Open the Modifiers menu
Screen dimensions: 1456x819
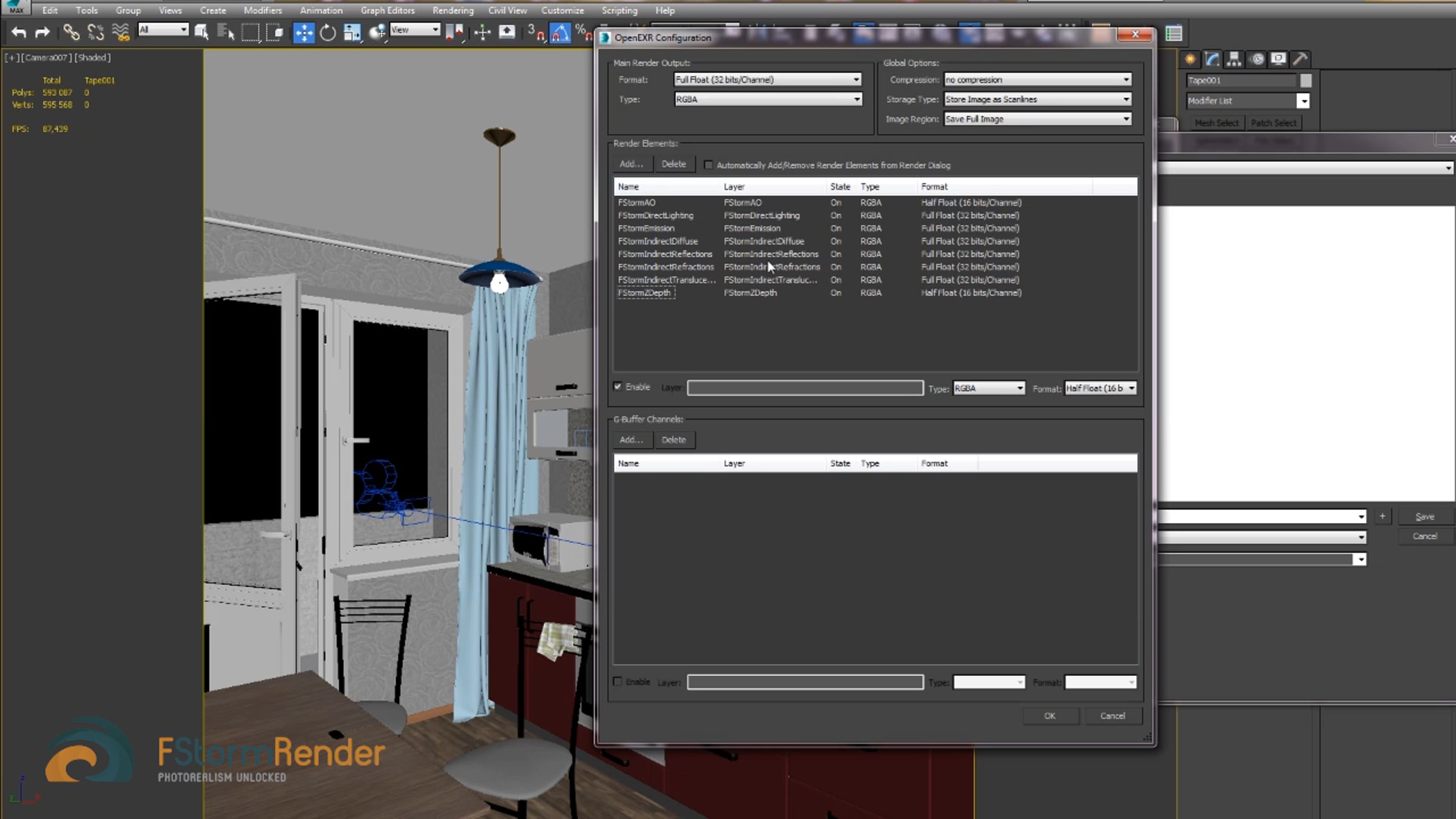[x=263, y=10]
